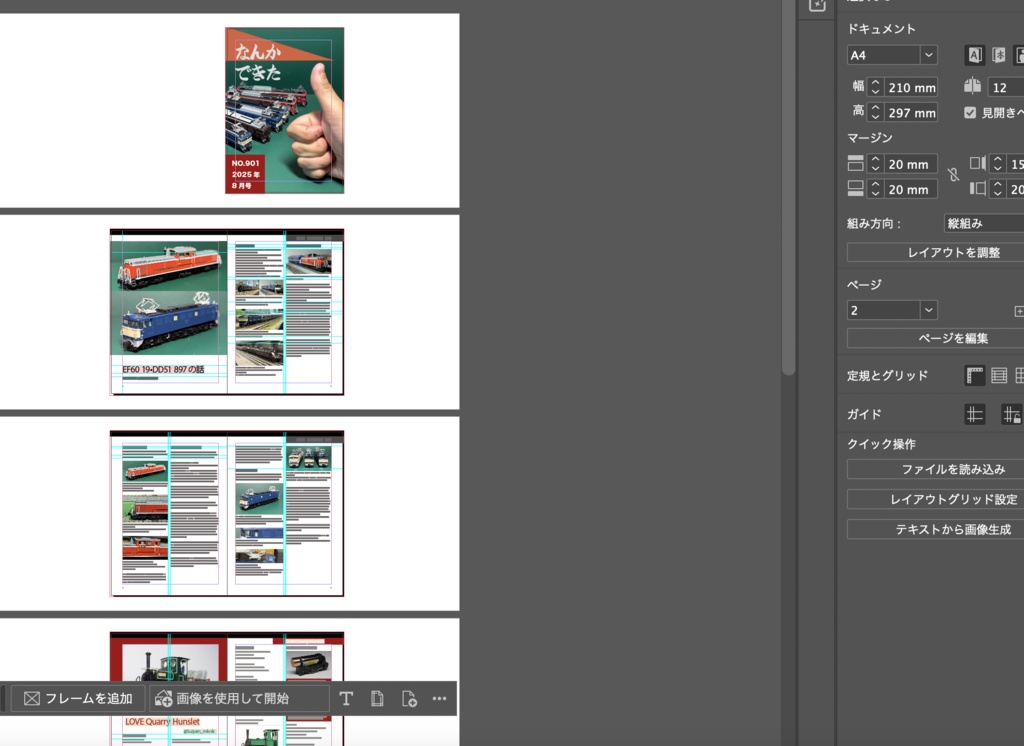
Task: Click the top margin icon
Action: [x=855, y=163]
